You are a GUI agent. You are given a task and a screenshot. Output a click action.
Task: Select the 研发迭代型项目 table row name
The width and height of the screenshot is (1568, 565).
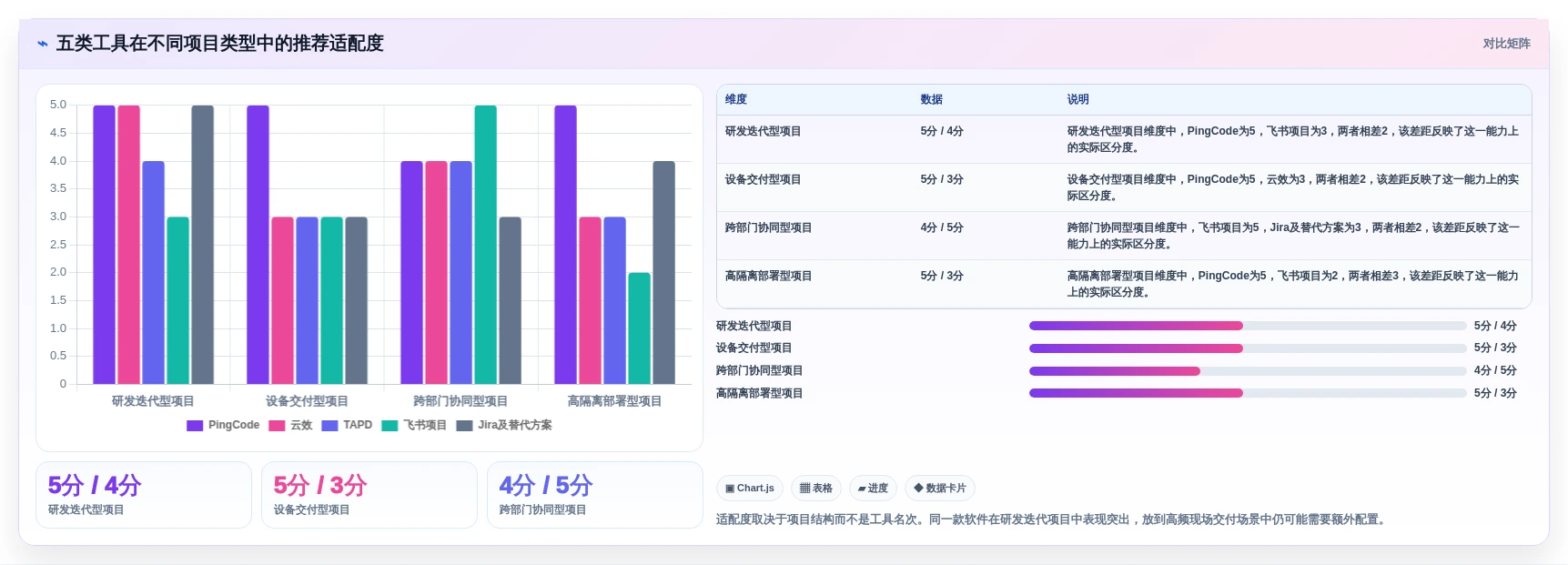tap(764, 131)
